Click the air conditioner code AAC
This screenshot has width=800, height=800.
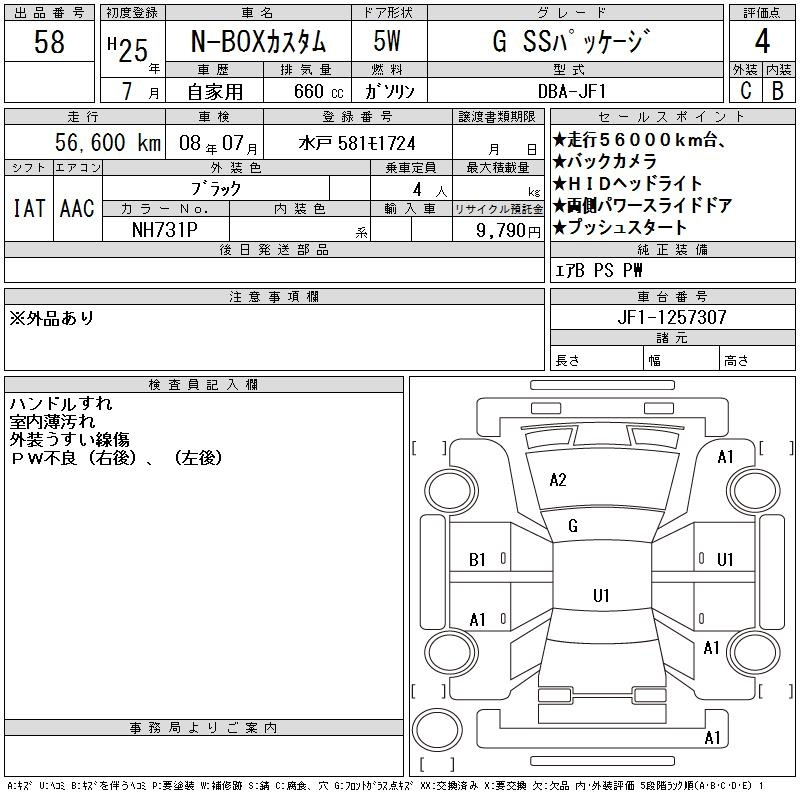pos(77,208)
